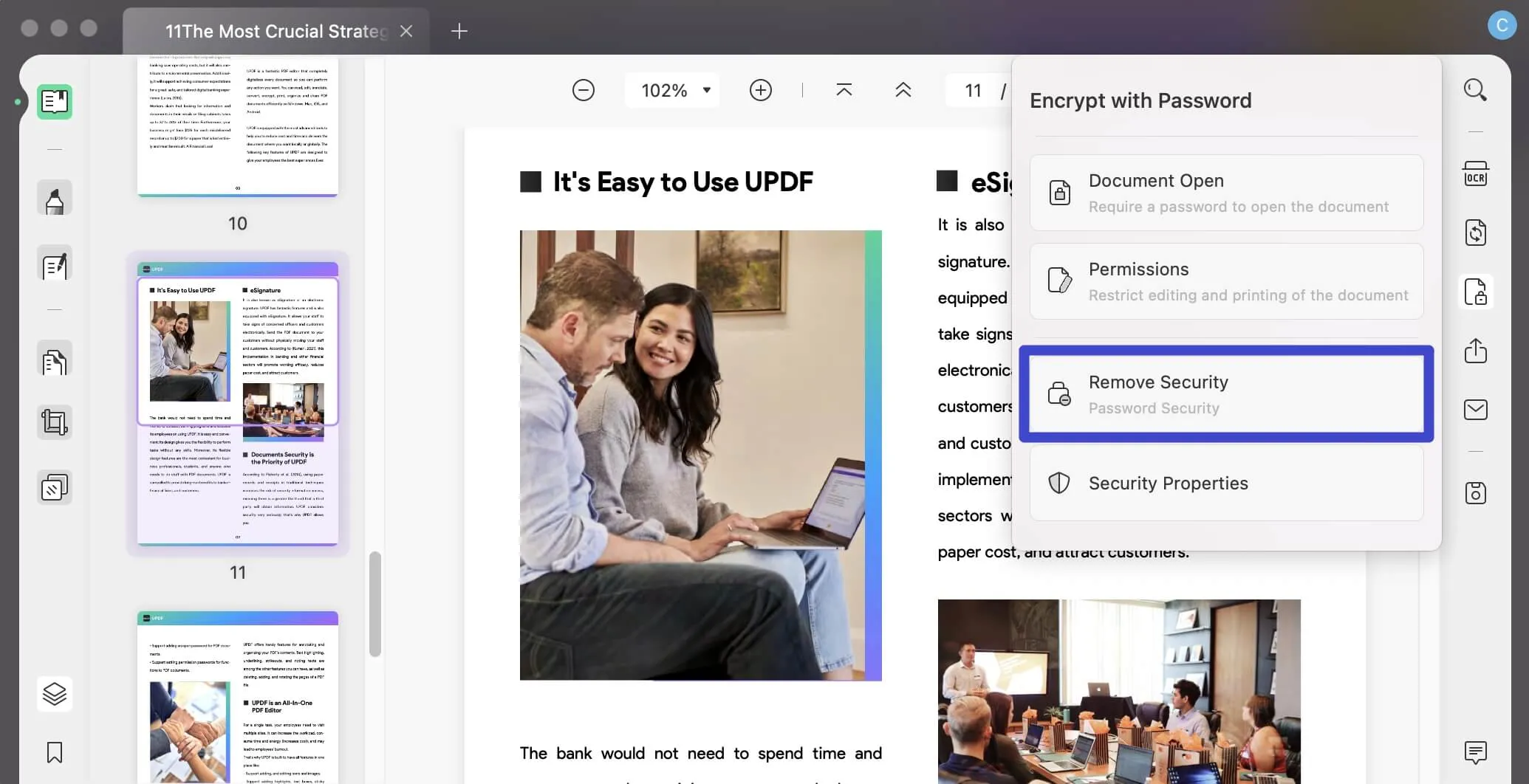Open the Reader view icon in left sidebar
The height and width of the screenshot is (784, 1529).
coord(55,102)
